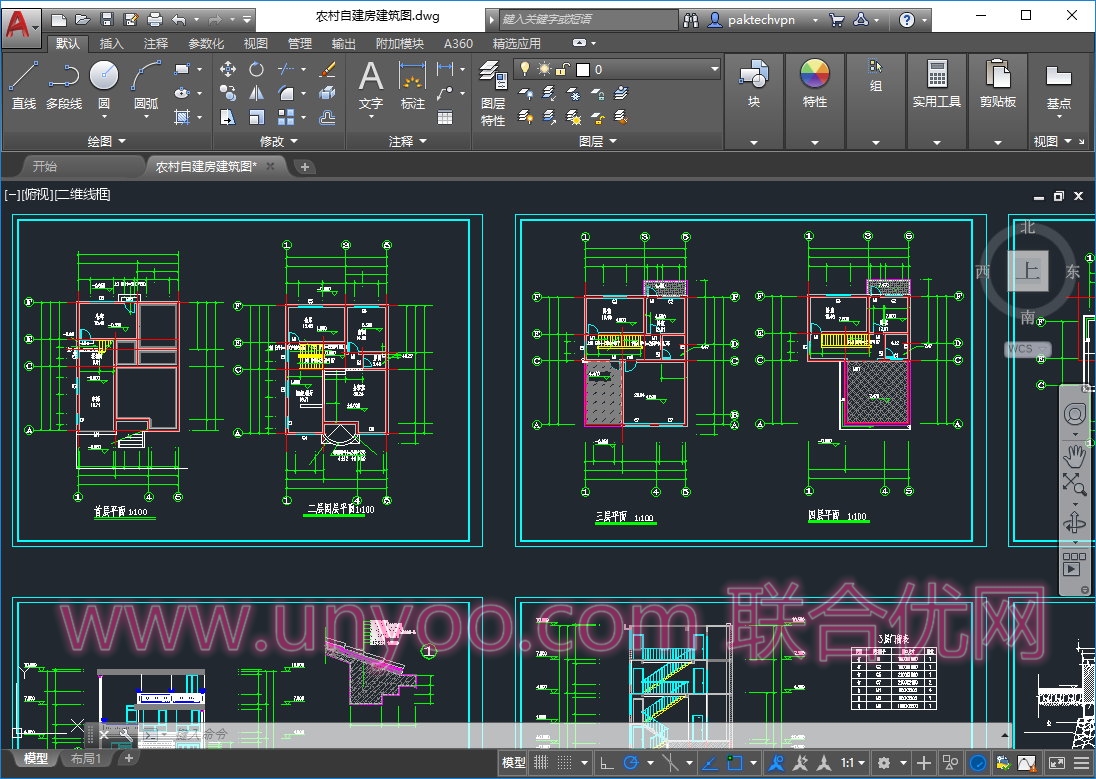This screenshot has height=779, width=1096.
Task: Select the 圆 (Circle) tool
Action: point(104,84)
